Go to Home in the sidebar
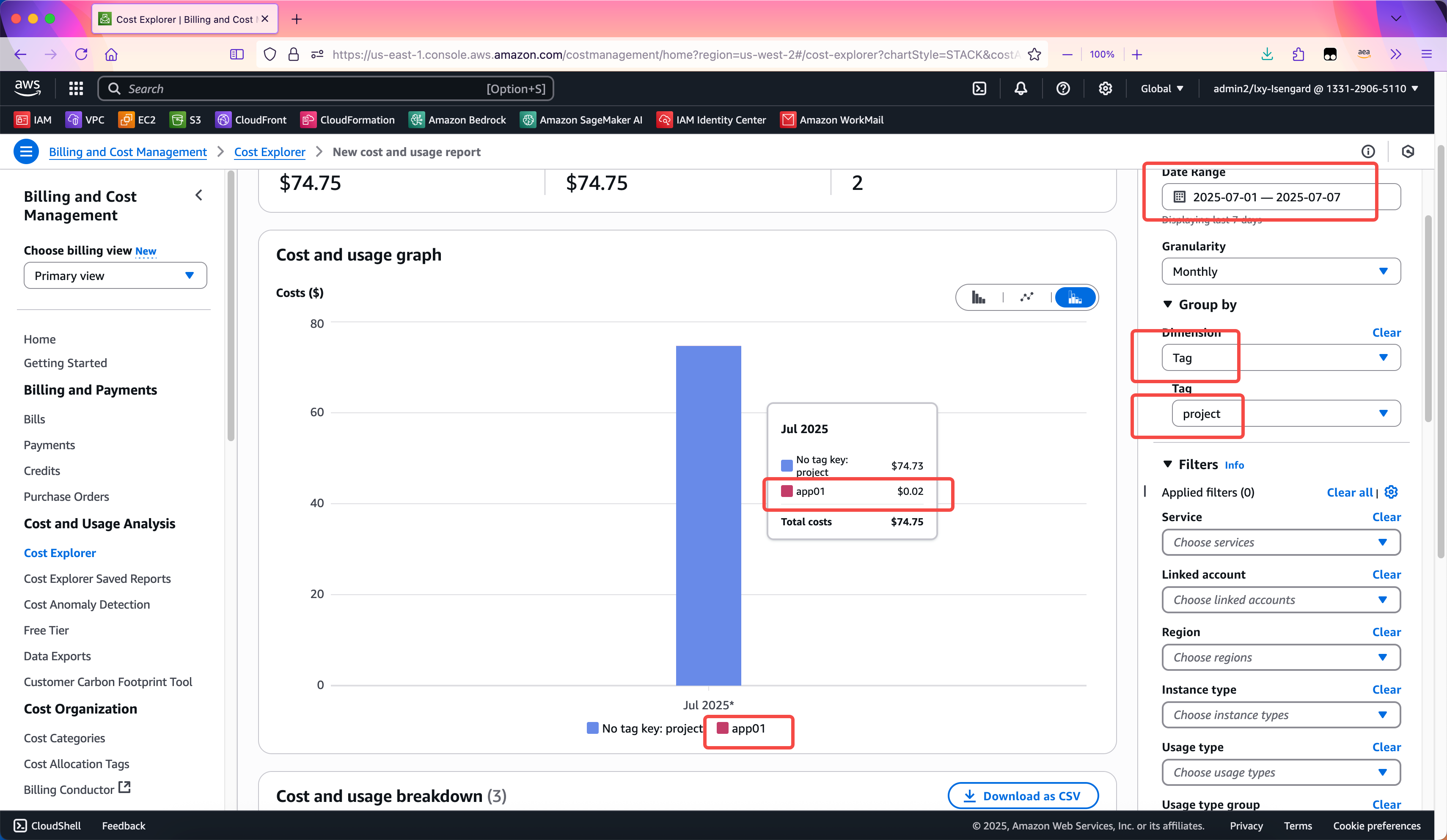Viewport: 1447px width, 840px height. click(40, 339)
